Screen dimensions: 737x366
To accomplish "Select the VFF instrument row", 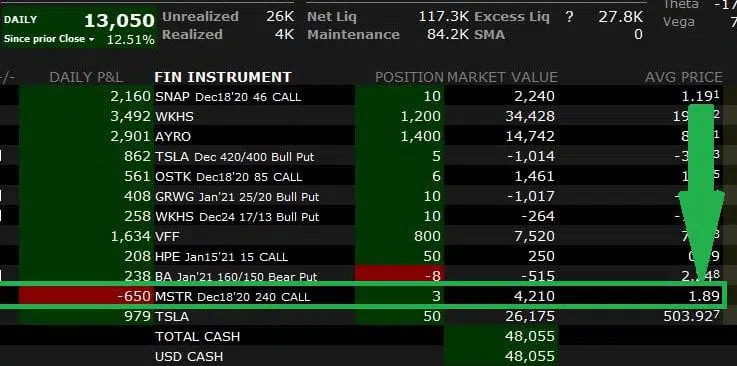I will pos(368,236).
